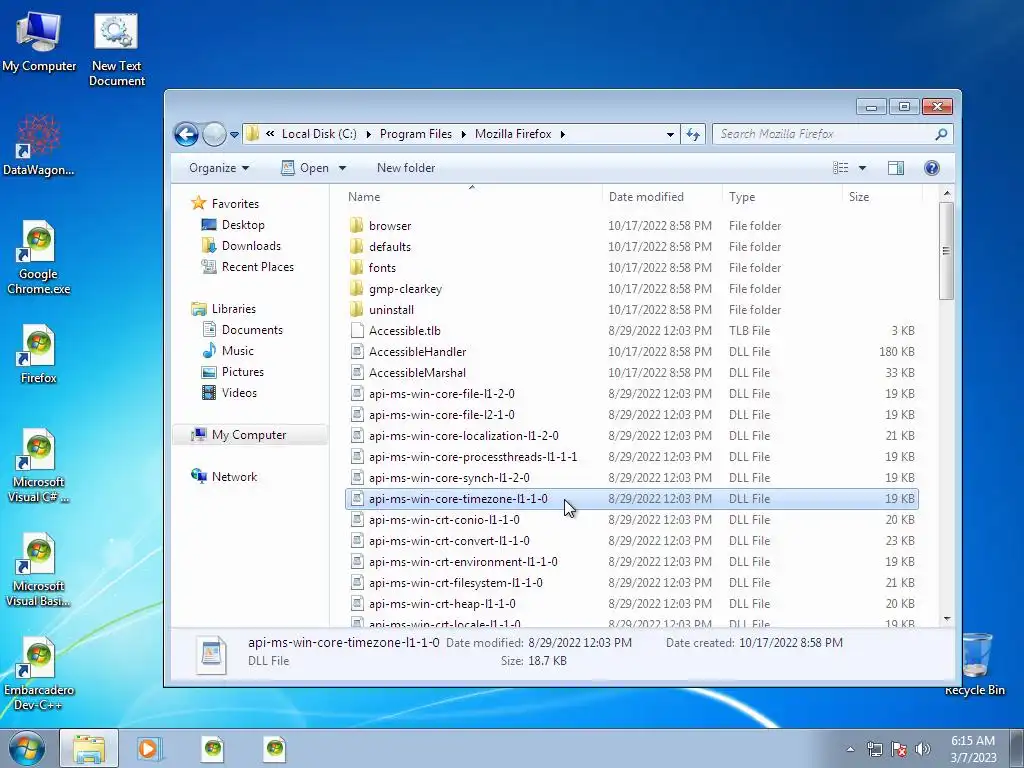Screen dimensions: 1024x768
Task: Click the file list vertical scrollbar thumb
Action: (x=946, y=251)
